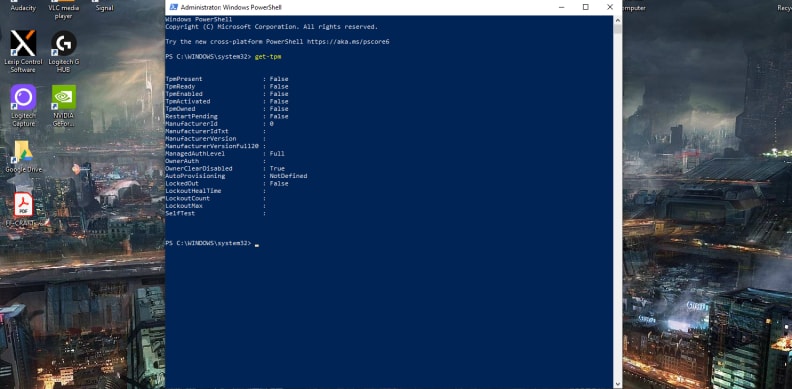Click the LockoutMax output line
The image size is (792, 389).
pos(216,206)
